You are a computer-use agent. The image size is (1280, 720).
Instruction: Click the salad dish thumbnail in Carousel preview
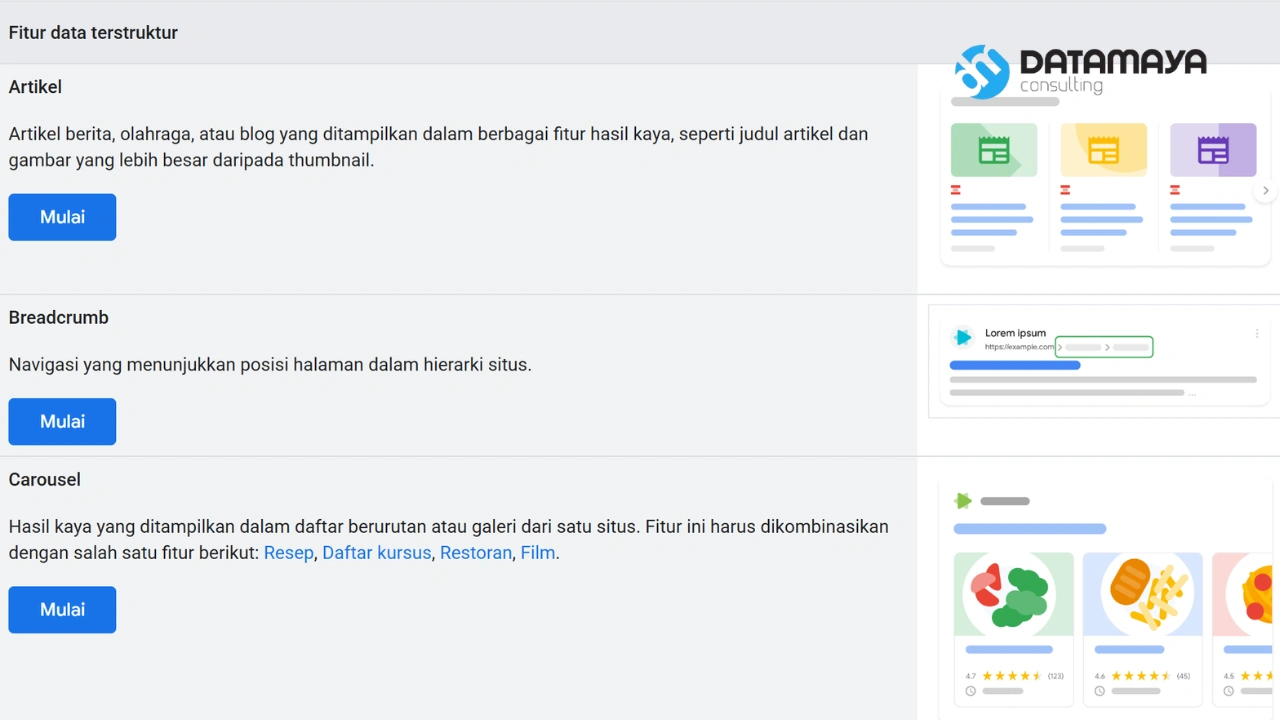click(x=1013, y=594)
